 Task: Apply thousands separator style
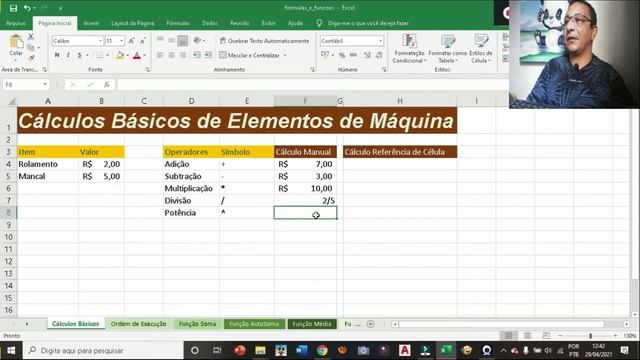[x=353, y=55]
